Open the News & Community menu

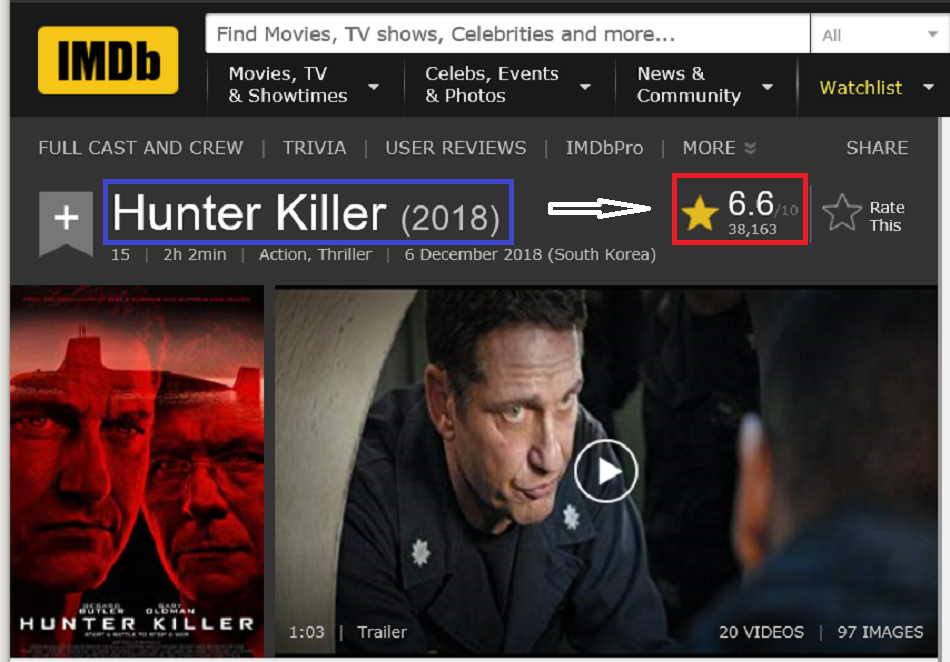(x=706, y=85)
